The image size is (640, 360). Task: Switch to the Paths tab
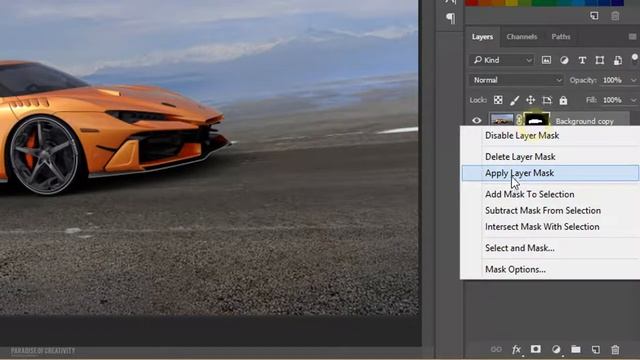(561, 37)
